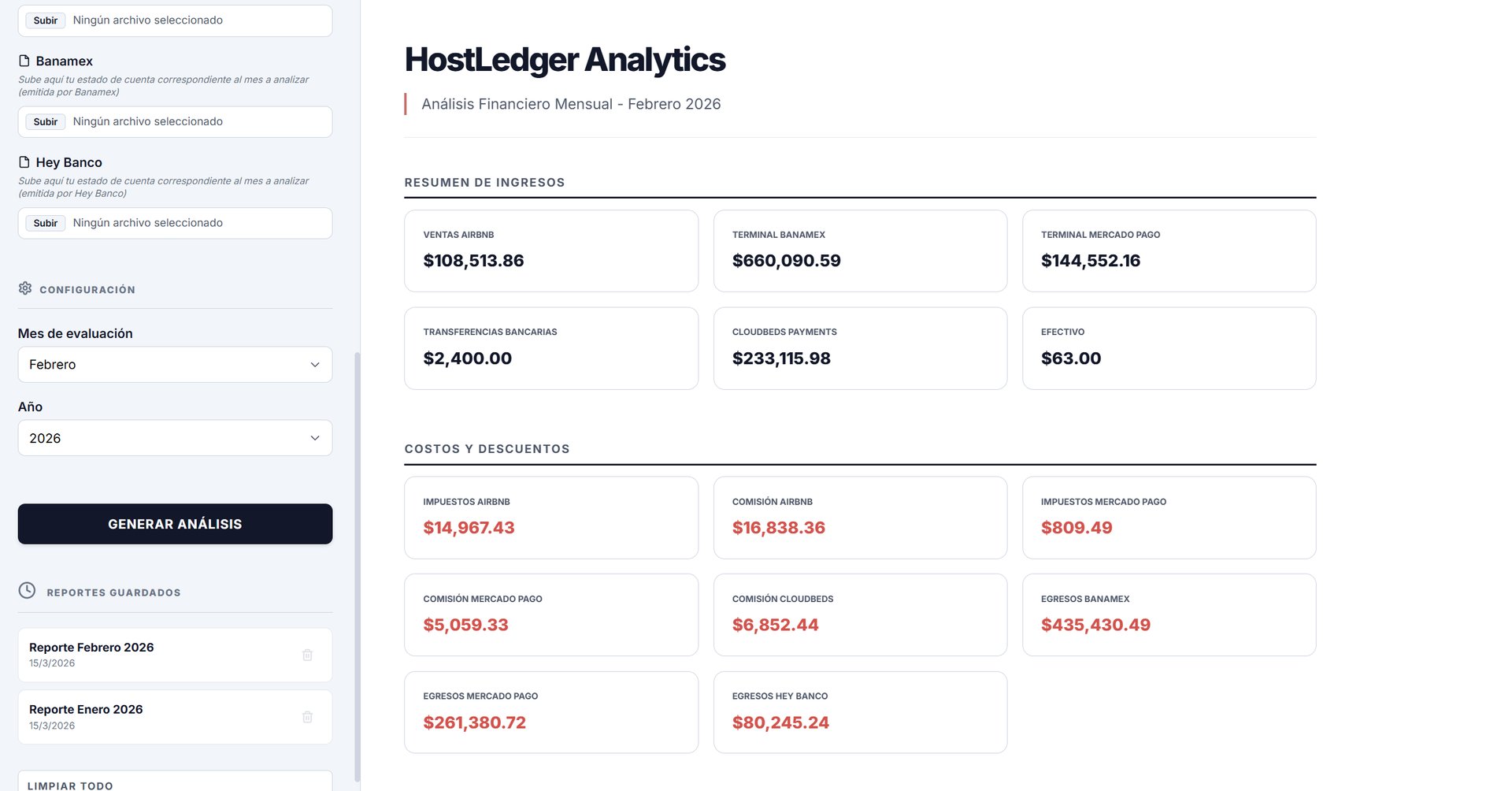Screen dimensions: 1512x791
Task: Click the Comisión Cloudbeds cost card
Action: coord(860,615)
